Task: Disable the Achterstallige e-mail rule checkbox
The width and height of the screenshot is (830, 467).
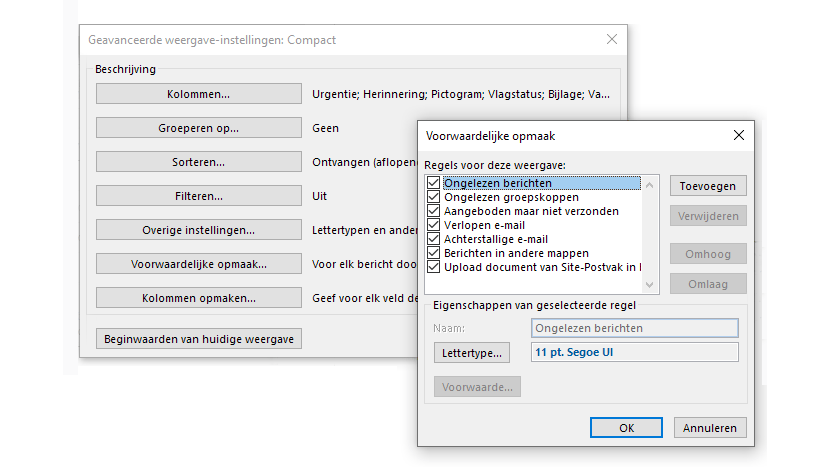Action: tap(434, 239)
